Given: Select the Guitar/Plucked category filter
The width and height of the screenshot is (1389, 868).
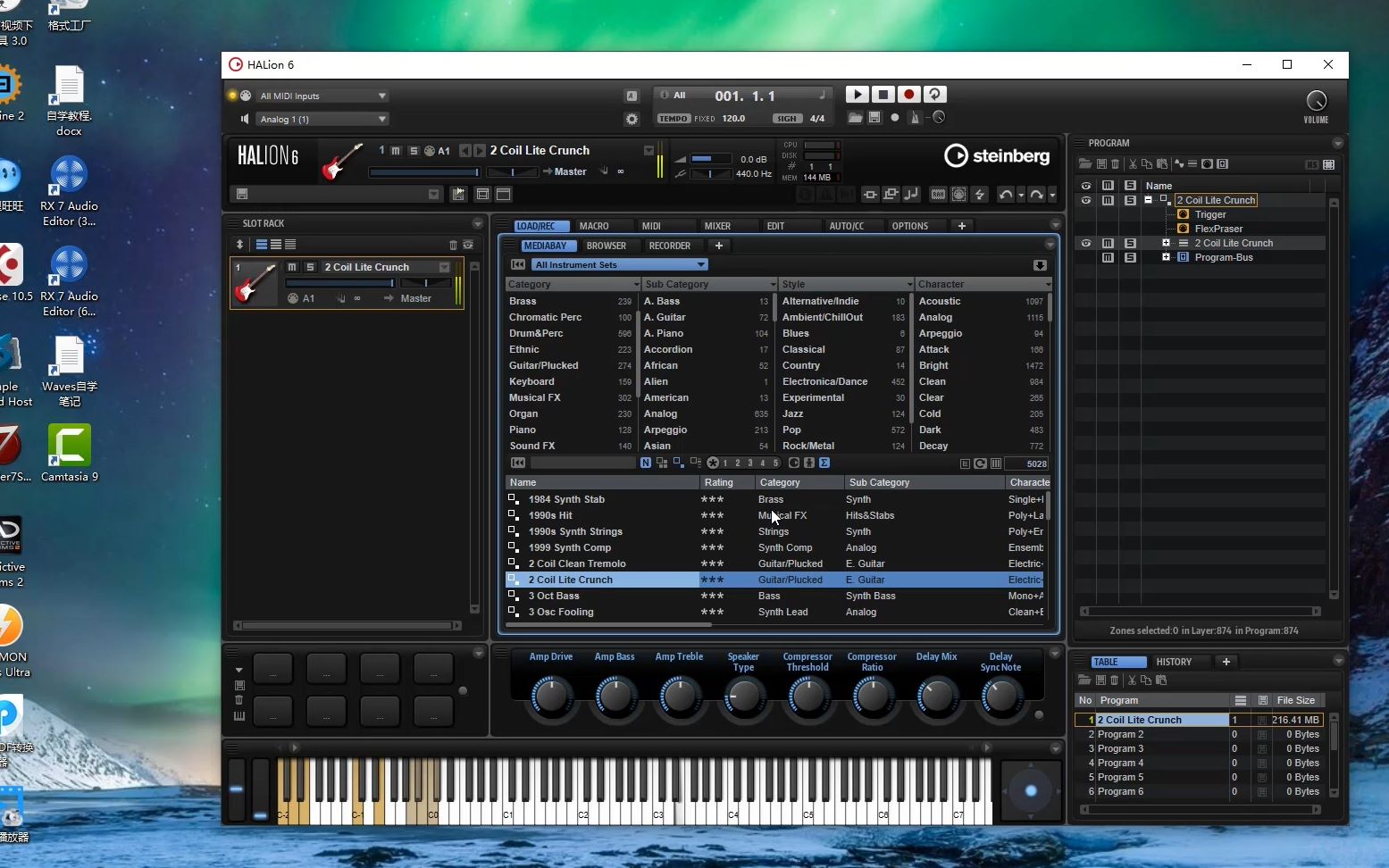Looking at the screenshot, I should click(x=571, y=365).
